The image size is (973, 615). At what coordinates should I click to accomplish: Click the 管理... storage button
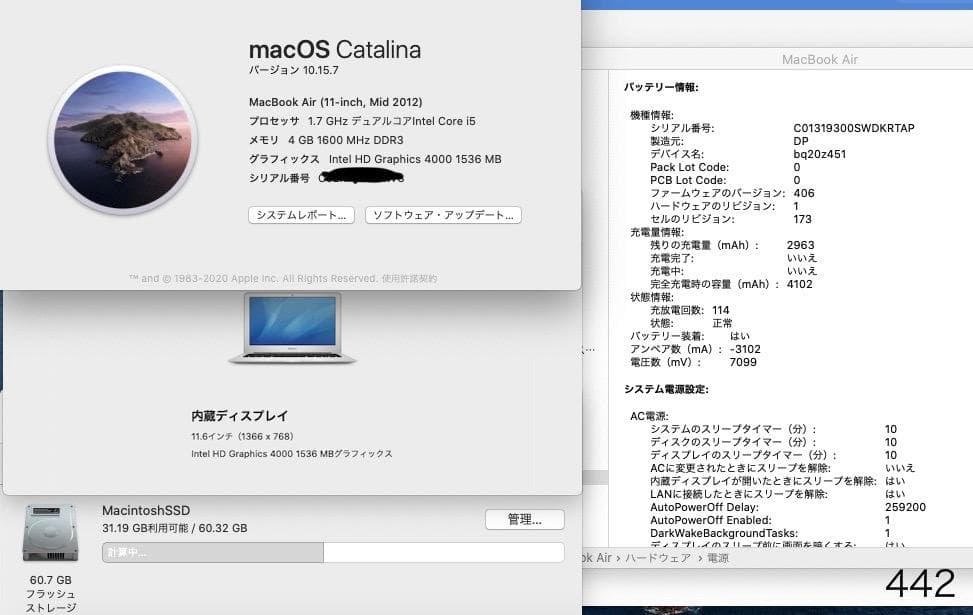(x=524, y=519)
